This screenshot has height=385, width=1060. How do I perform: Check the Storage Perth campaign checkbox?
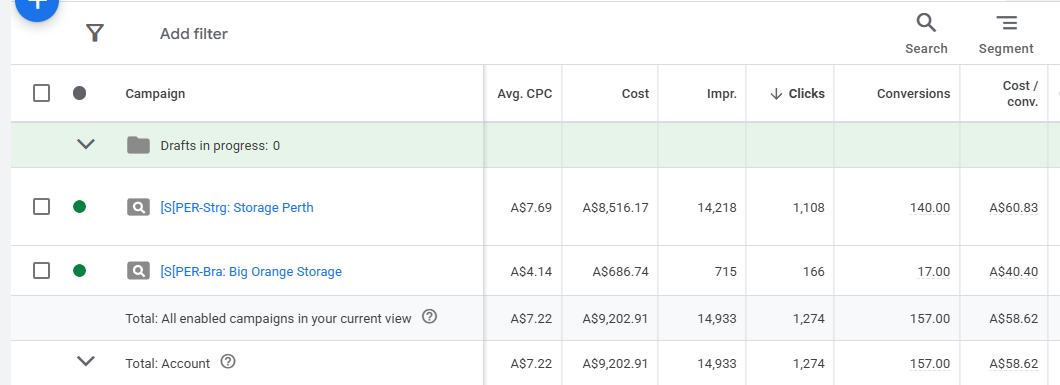point(41,207)
